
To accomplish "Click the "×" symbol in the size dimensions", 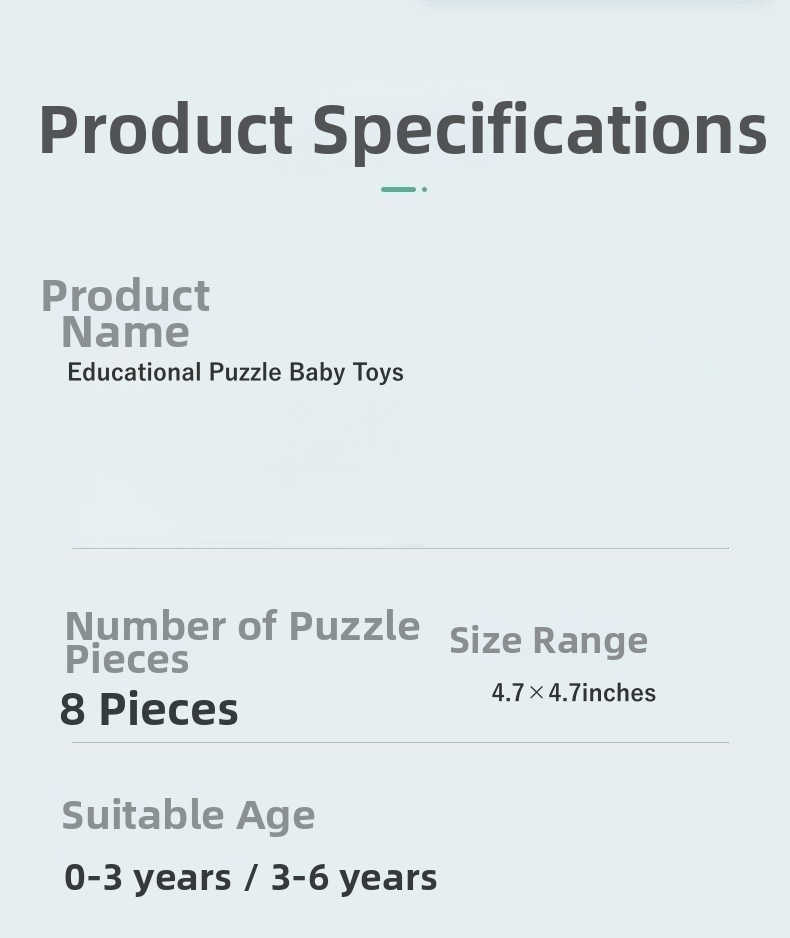I will [536, 693].
